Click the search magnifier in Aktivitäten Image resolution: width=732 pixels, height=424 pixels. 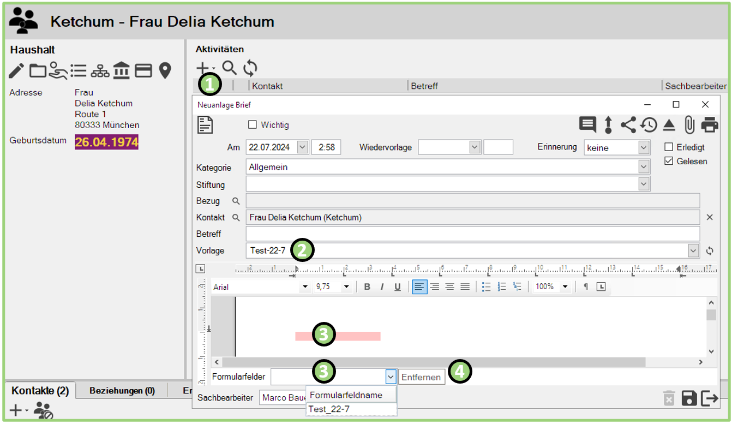229,68
